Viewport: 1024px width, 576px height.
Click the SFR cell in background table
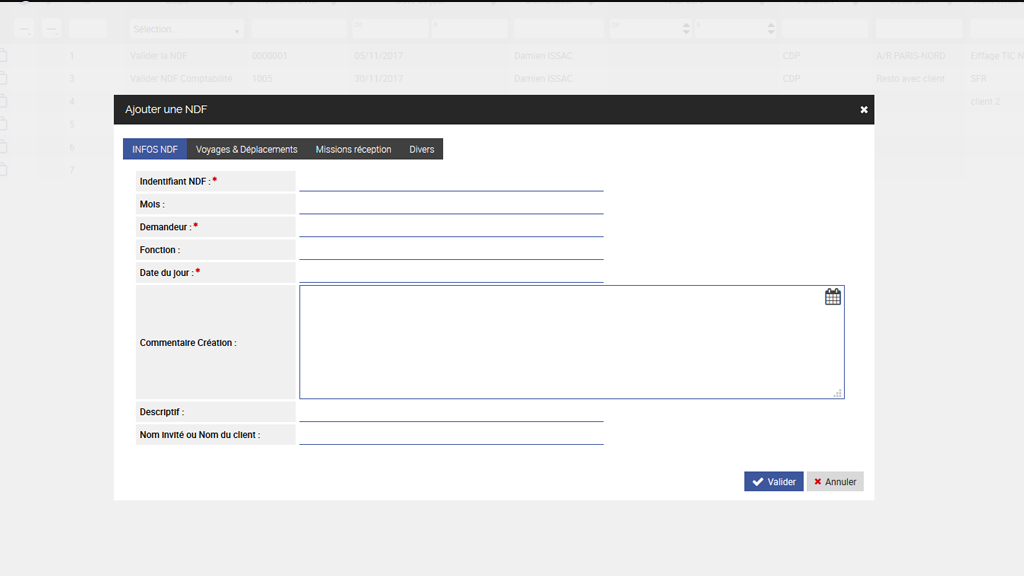tap(978, 79)
